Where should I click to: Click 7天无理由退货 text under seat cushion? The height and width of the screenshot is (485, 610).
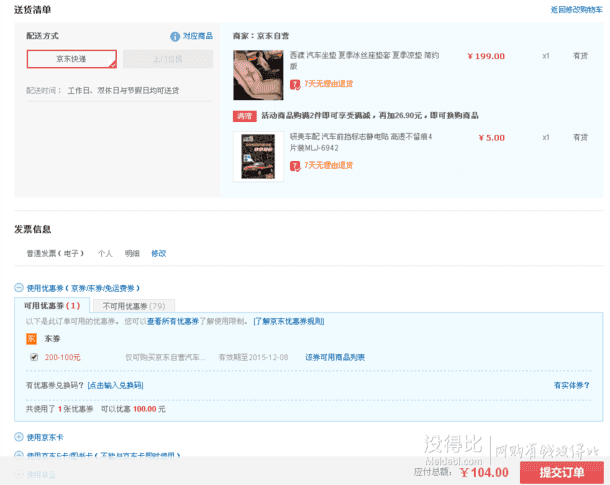point(329,84)
